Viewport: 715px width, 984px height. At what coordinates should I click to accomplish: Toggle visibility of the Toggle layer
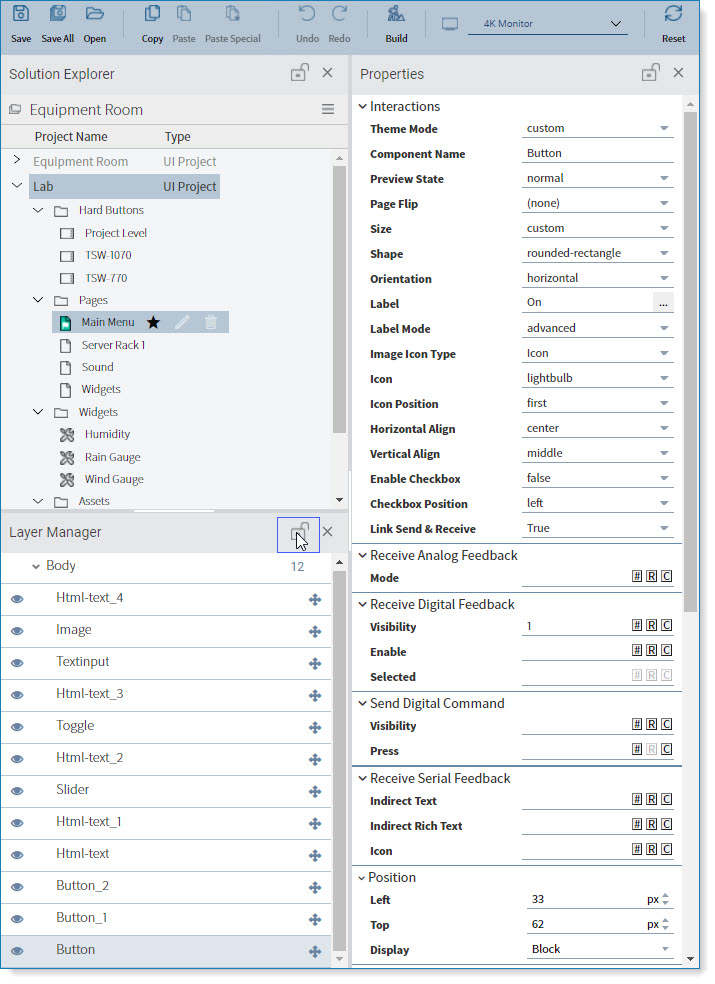pyautogui.click(x=18, y=727)
